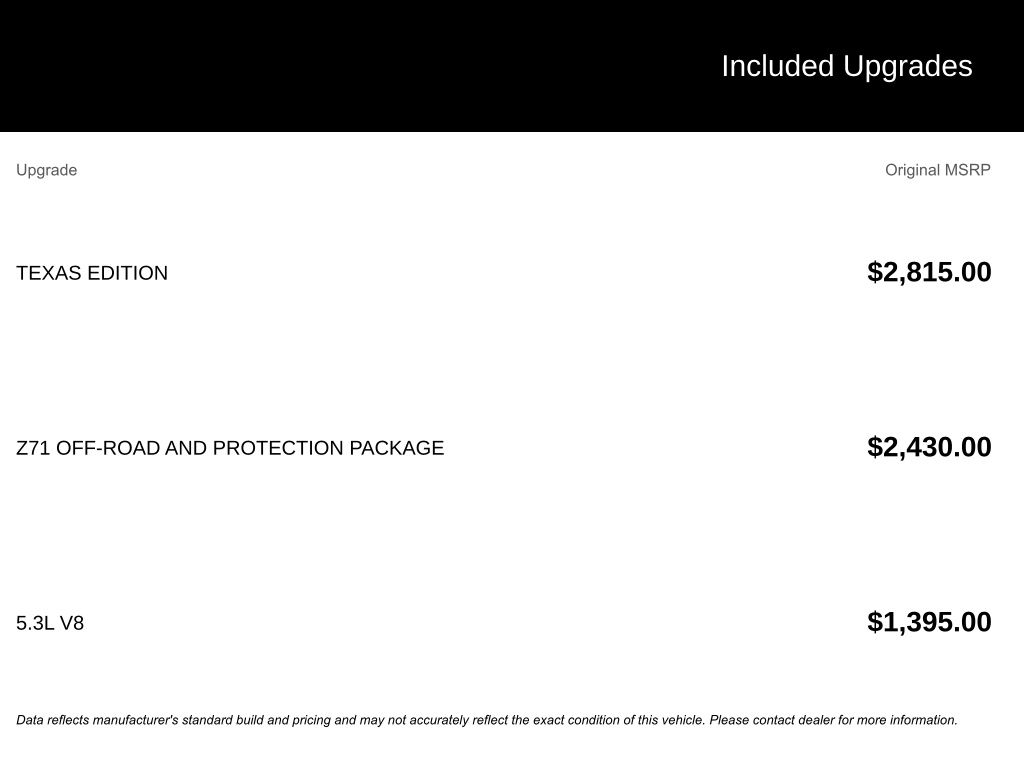
Task: Click the 'Please contact dealer for more information' sentence
Action: pos(833,720)
